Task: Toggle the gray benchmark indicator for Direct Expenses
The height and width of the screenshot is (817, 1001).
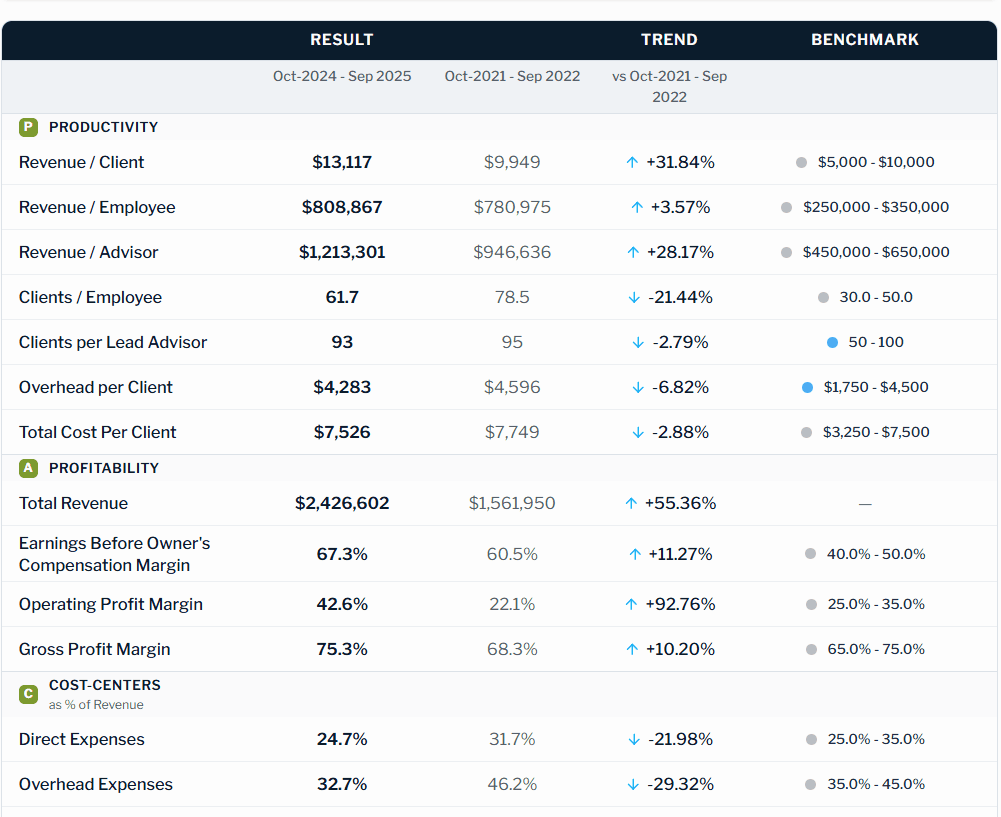Action: (x=810, y=739)
